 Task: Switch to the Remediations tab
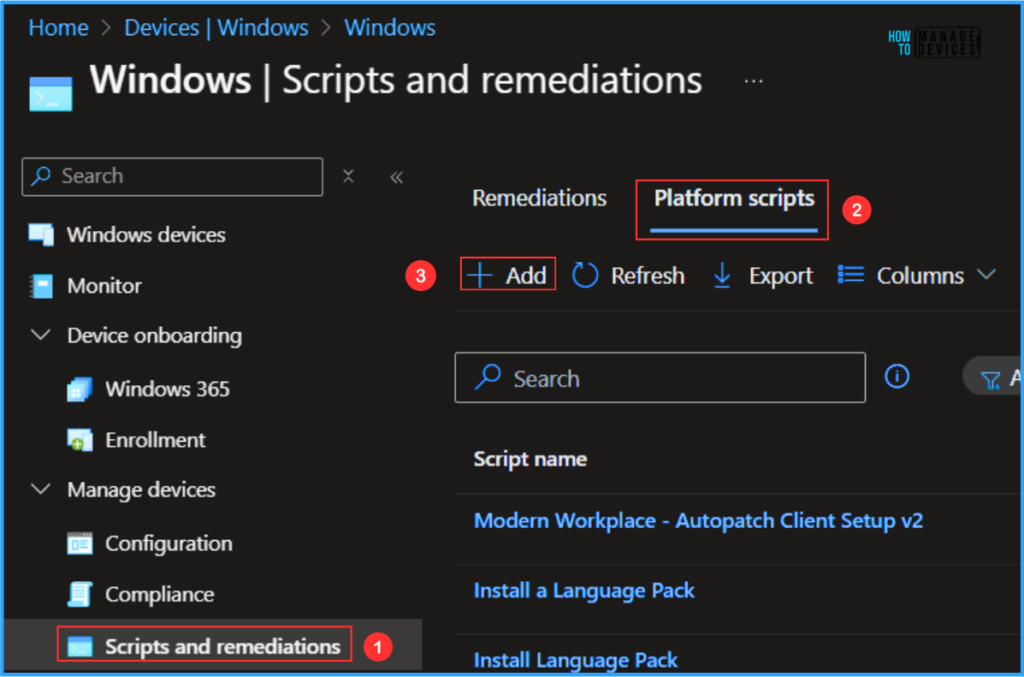[x=539, y=198]
